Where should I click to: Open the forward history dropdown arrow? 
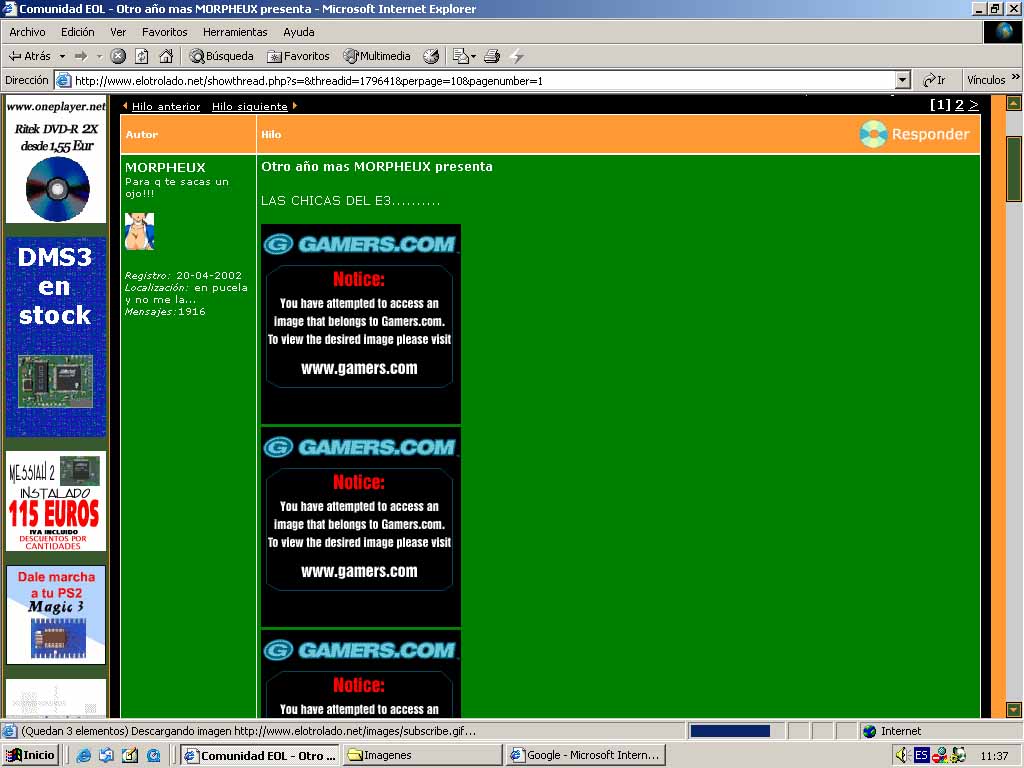pos(99,57)
